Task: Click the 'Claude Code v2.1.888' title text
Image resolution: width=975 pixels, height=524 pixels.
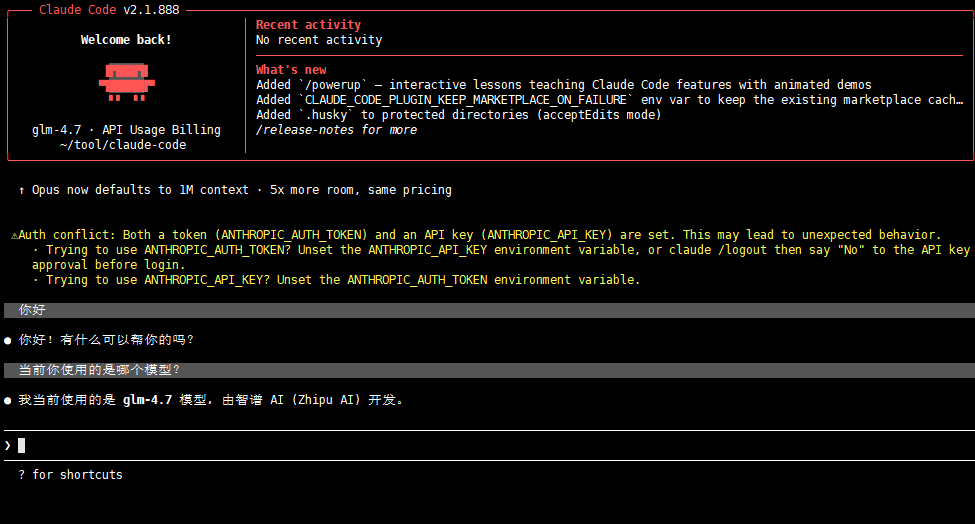Action: [x=109, y=10]
